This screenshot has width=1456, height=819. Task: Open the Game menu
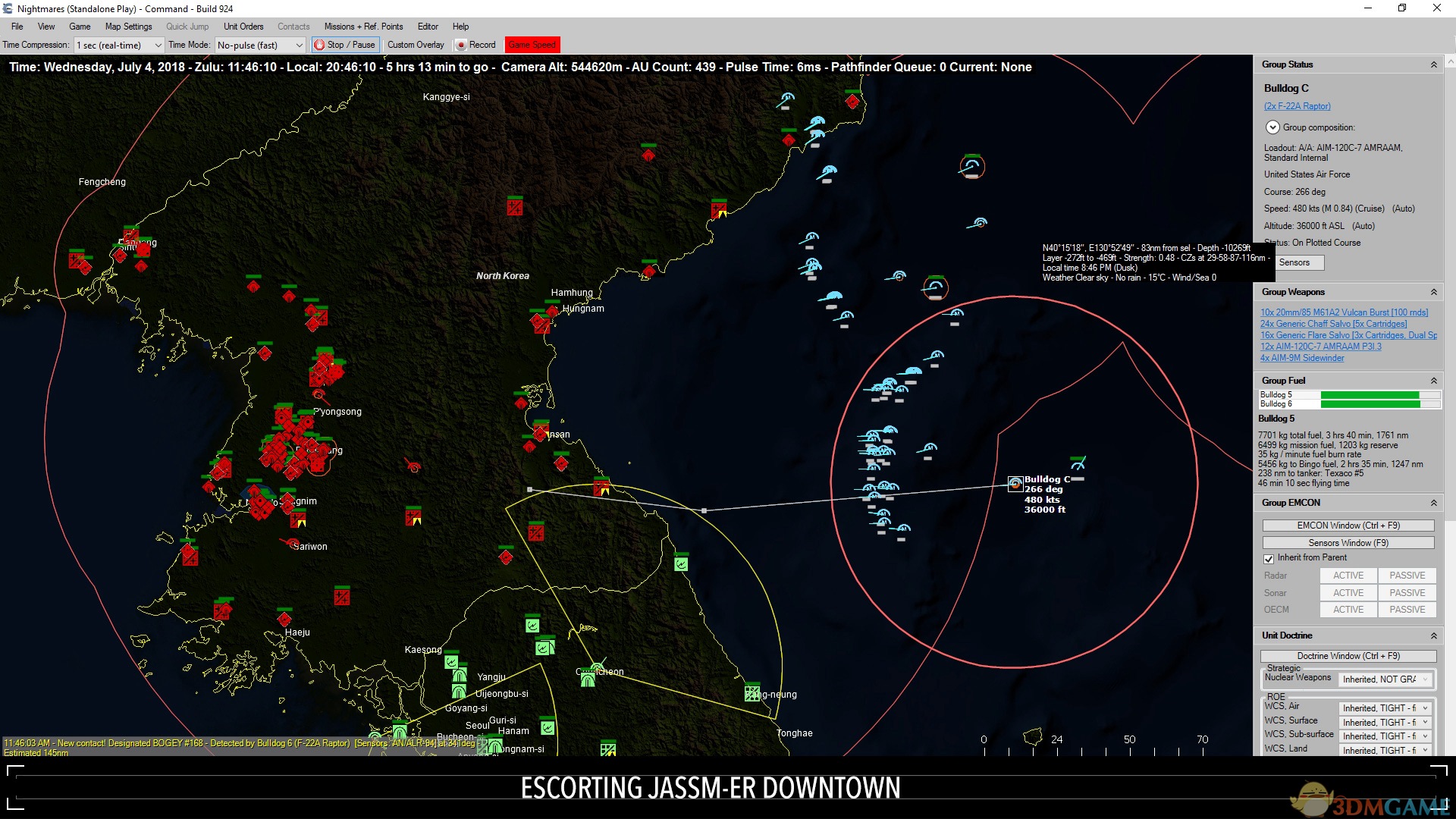(80, 27)
